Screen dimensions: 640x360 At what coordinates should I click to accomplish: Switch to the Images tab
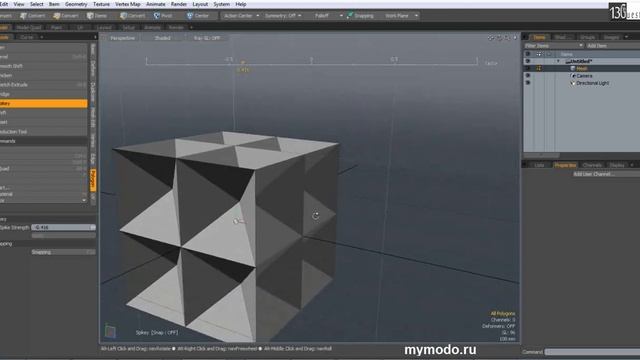[611, 37]
